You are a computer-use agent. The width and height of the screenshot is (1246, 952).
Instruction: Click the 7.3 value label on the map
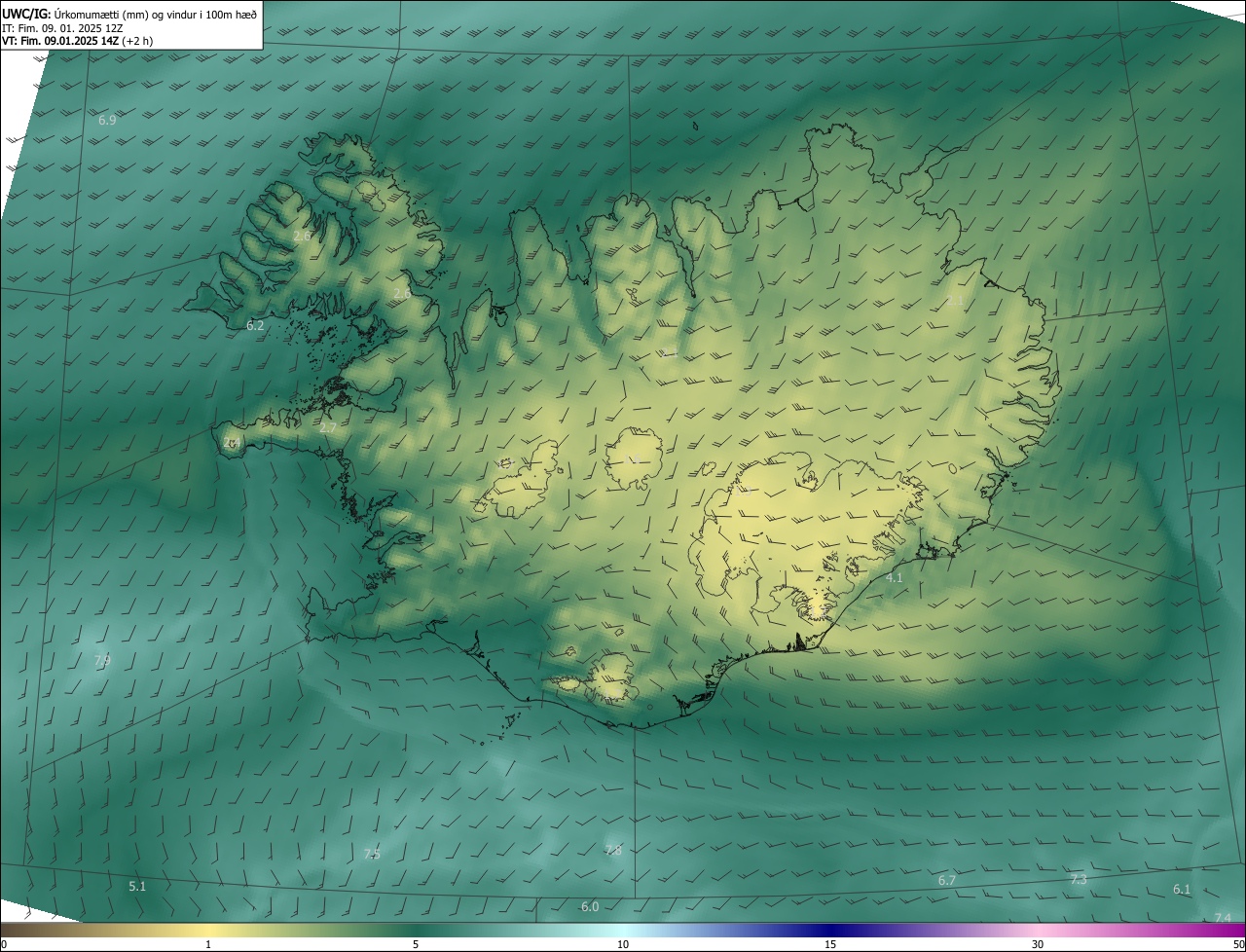(1079, 879)
